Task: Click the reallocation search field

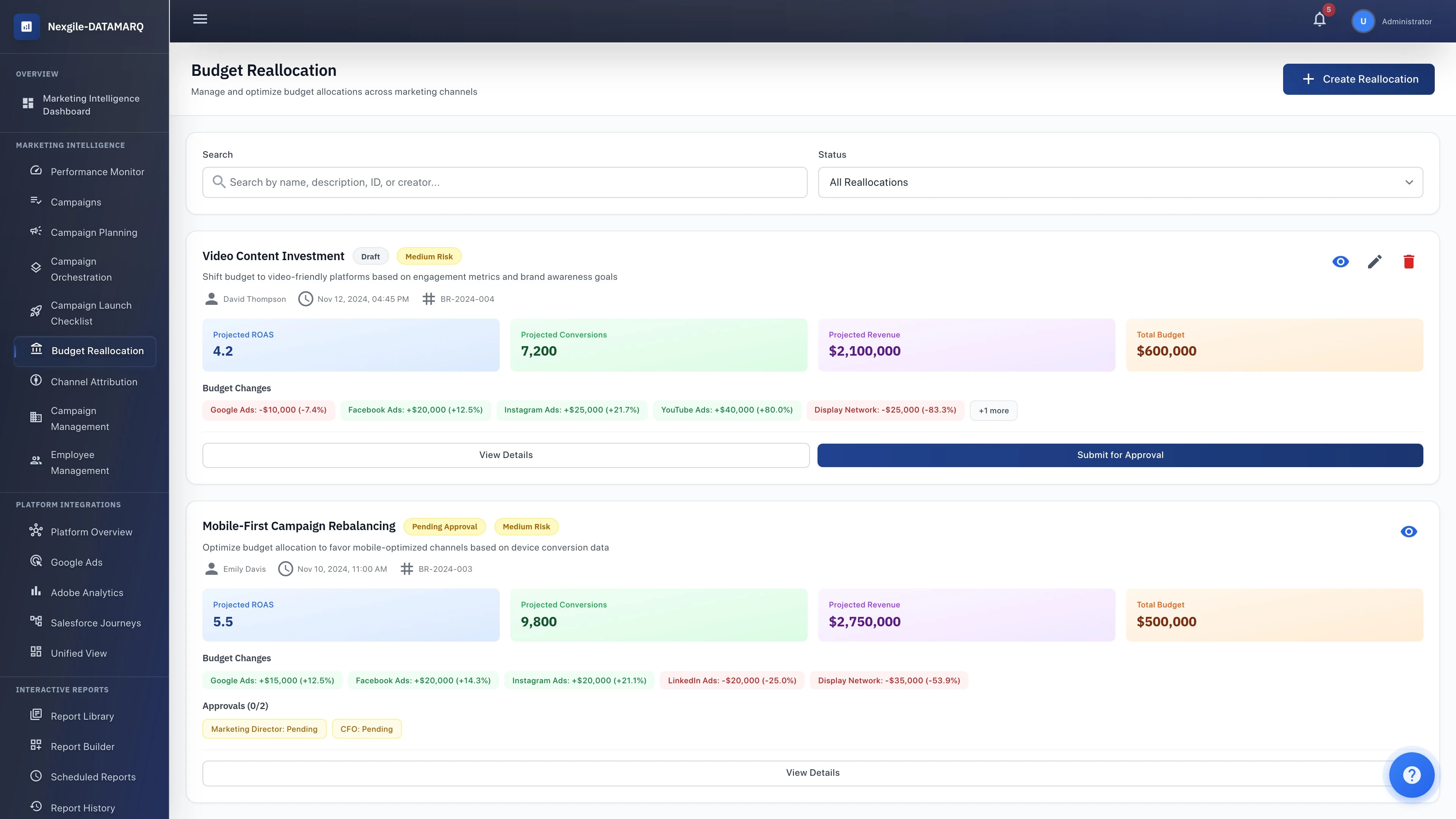Action: pyautogui.click(x=504, y=182)
